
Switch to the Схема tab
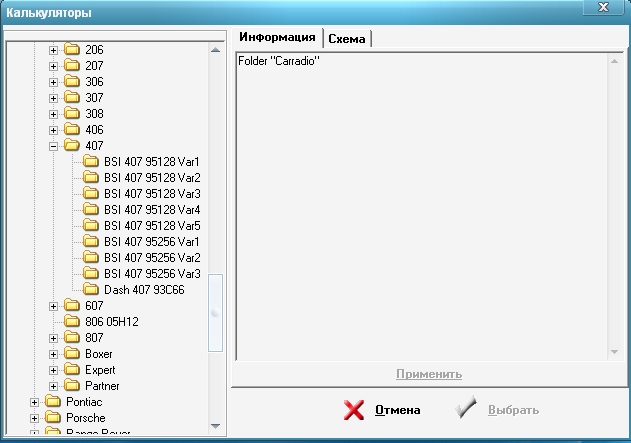tap(347, 39)
